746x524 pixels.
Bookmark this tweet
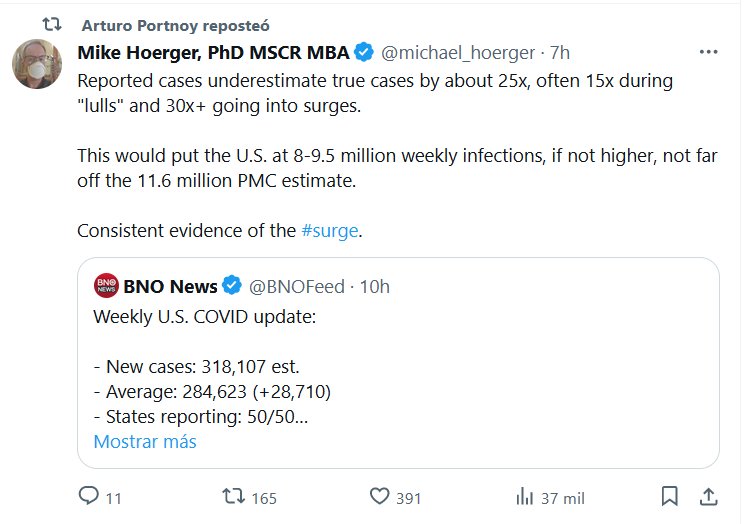coord(670,496)
